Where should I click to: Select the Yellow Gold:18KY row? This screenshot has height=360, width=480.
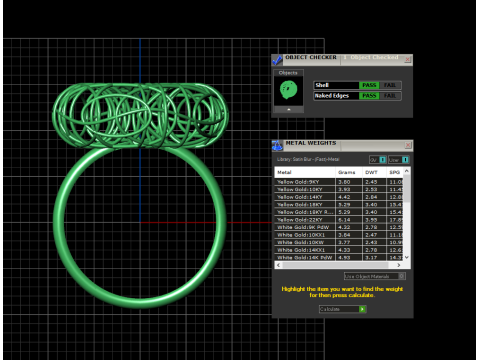339,205
